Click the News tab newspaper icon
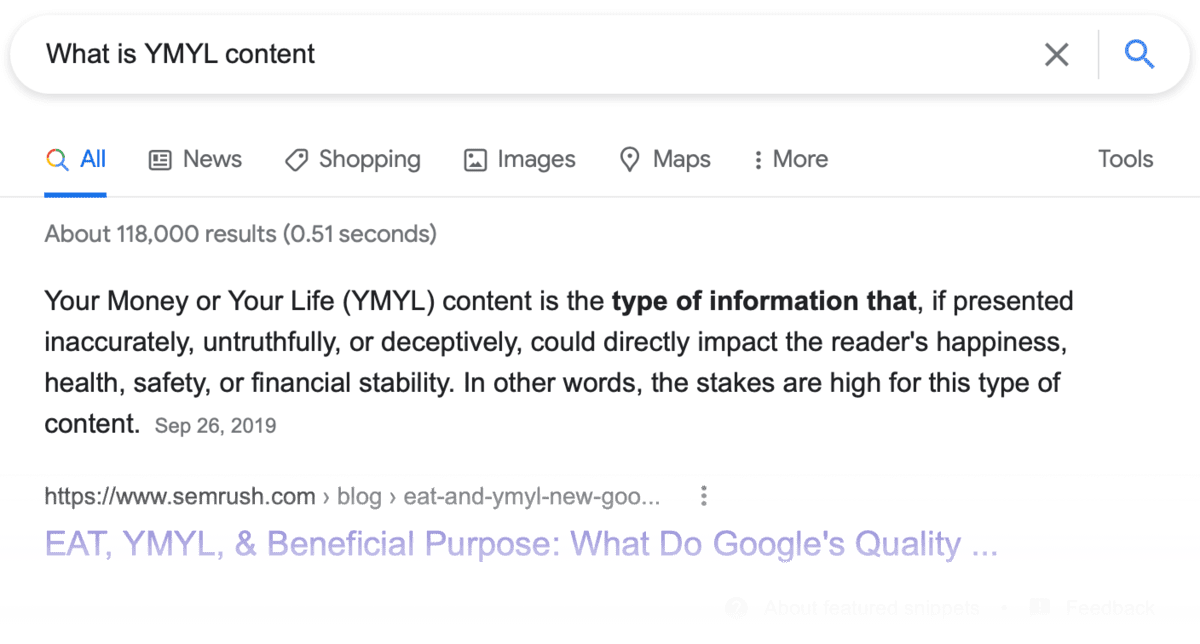This screenshot has height=644, width=1200. click(x=160, y=160)
